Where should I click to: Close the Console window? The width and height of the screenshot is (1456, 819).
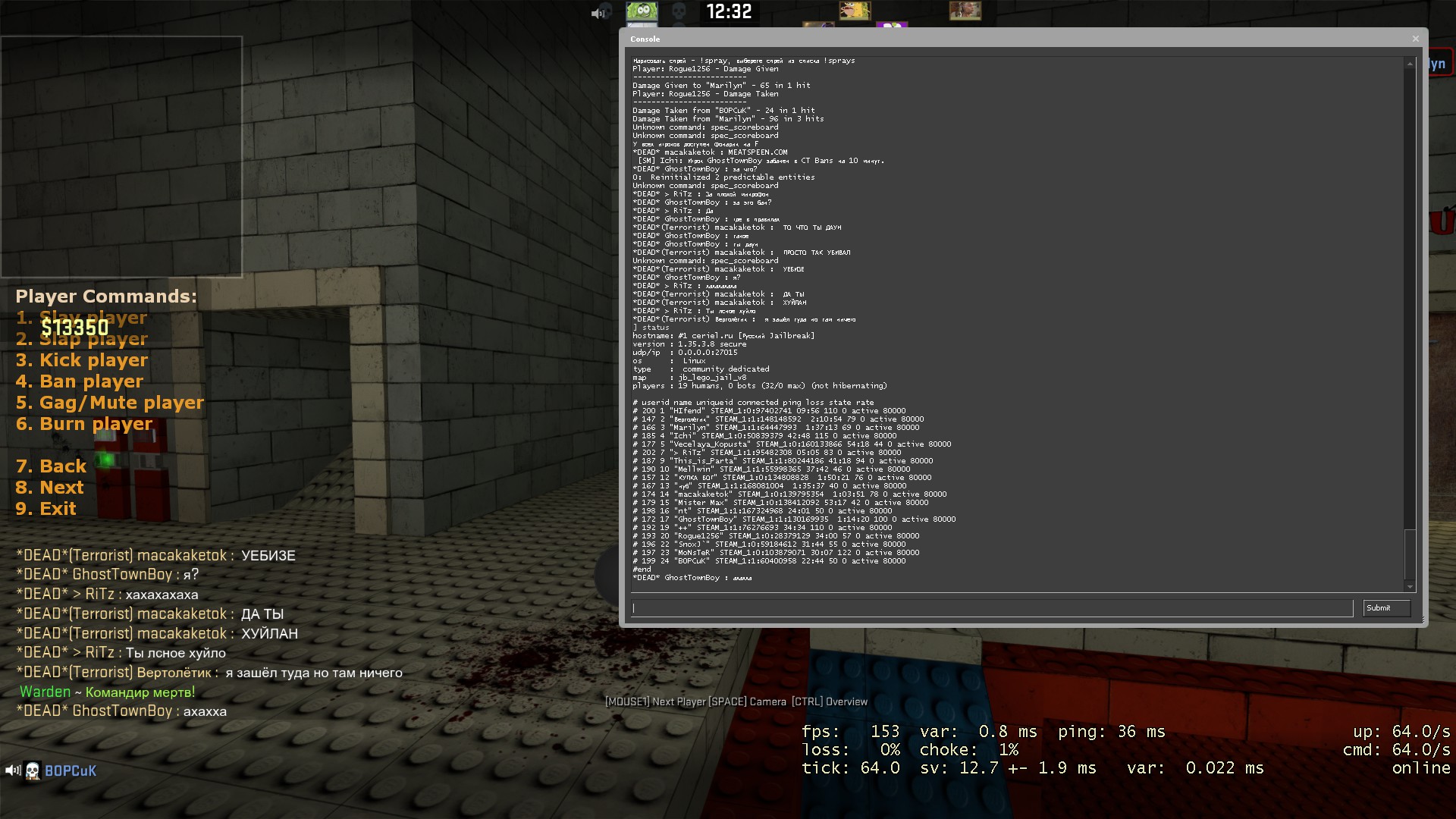[1415, 39]
